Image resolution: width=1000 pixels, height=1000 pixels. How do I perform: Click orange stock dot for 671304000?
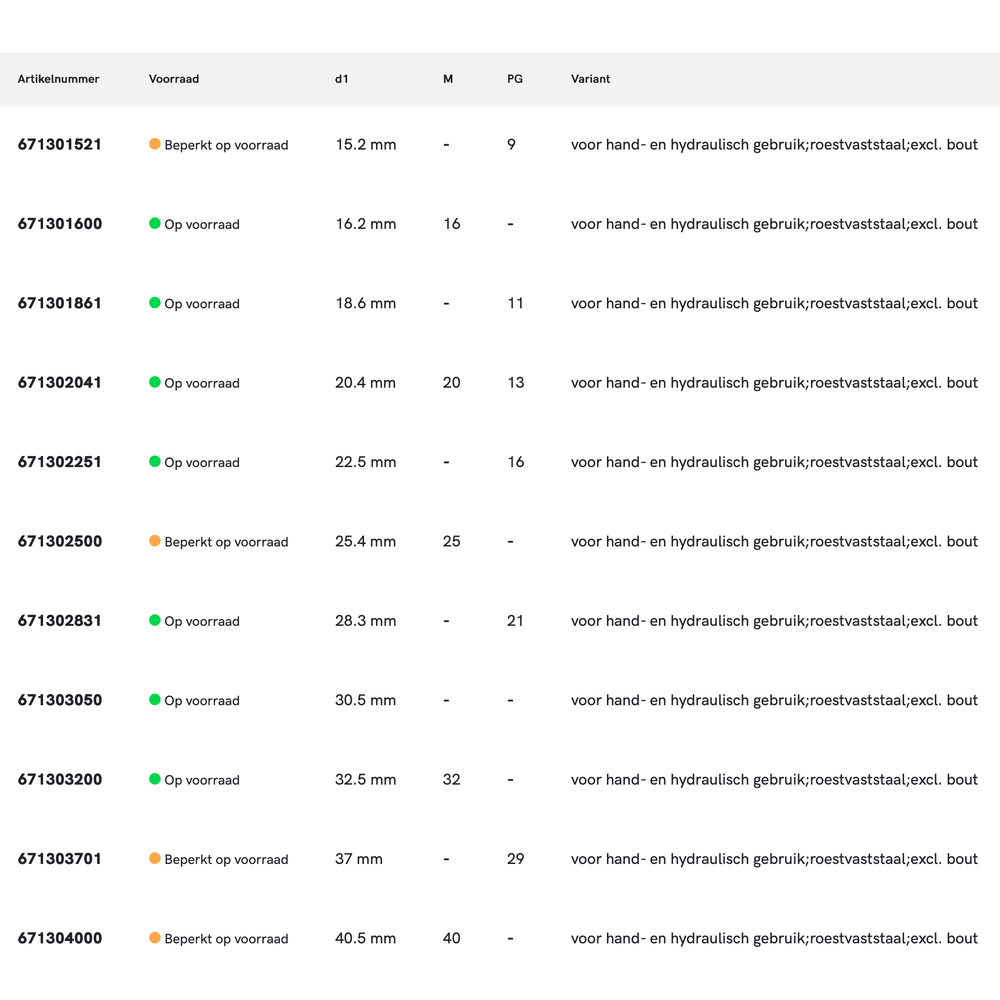point(155,938)
